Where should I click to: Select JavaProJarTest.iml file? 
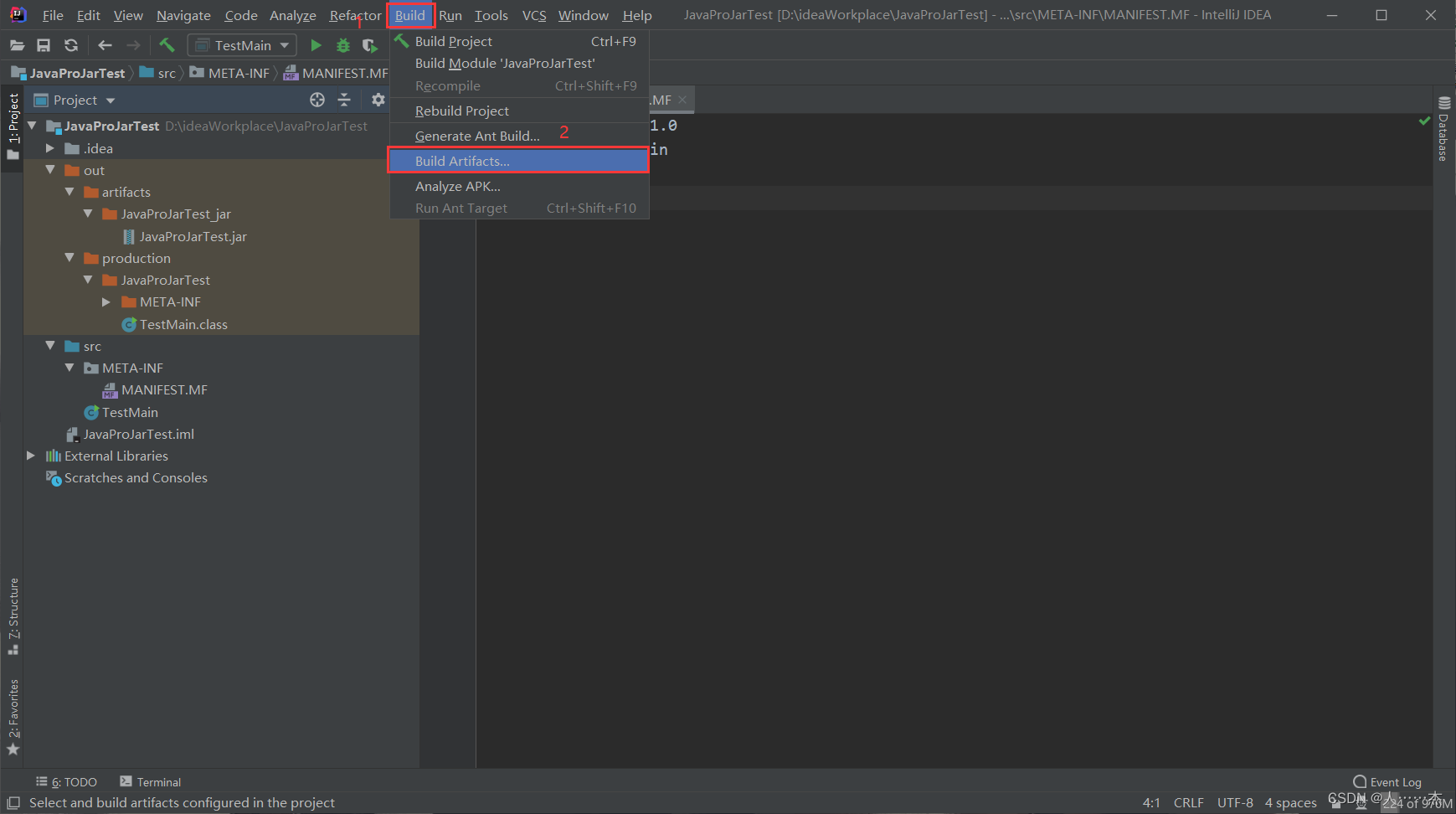coord(138,434)
